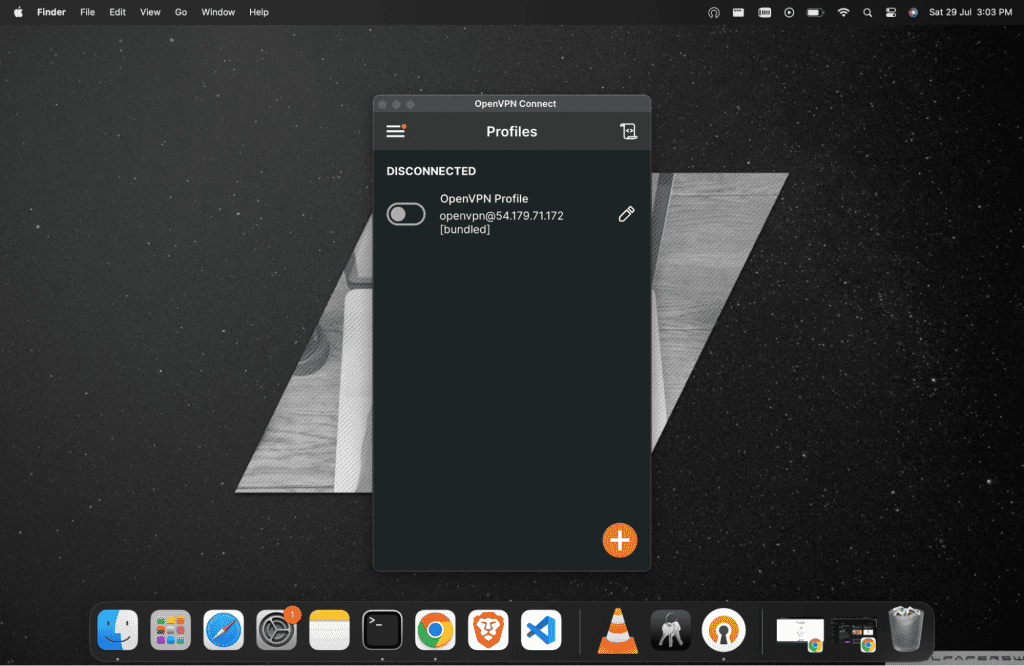Click the [bundled] profile label
This screenshot has height=666, width=1024.
(x=465, y=229)
